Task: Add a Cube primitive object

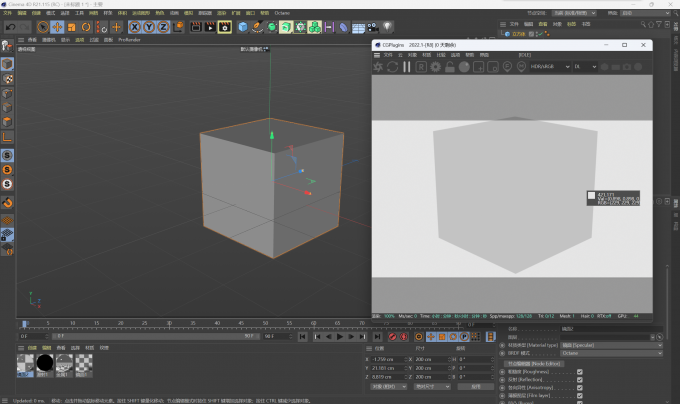Action: [x=243, y=27]
